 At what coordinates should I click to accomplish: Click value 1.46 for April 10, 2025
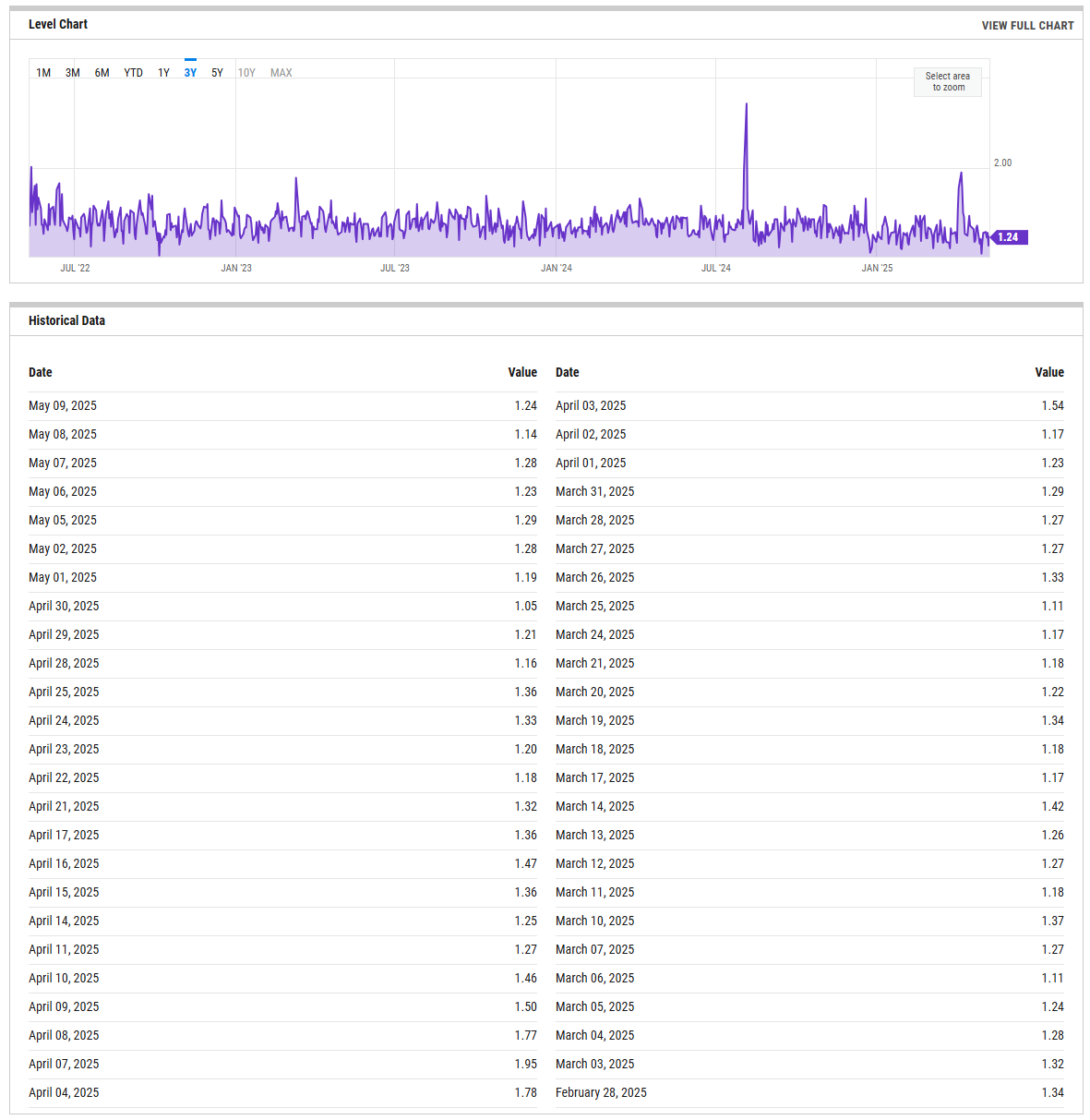pyautogui.click(x=526, y=978)
